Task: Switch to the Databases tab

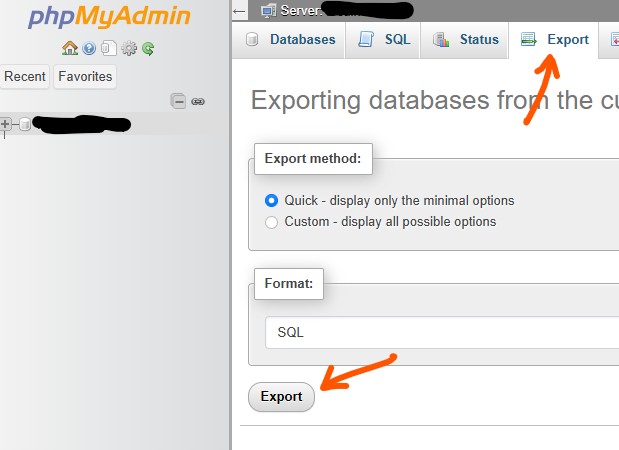Action: point(290,40)
